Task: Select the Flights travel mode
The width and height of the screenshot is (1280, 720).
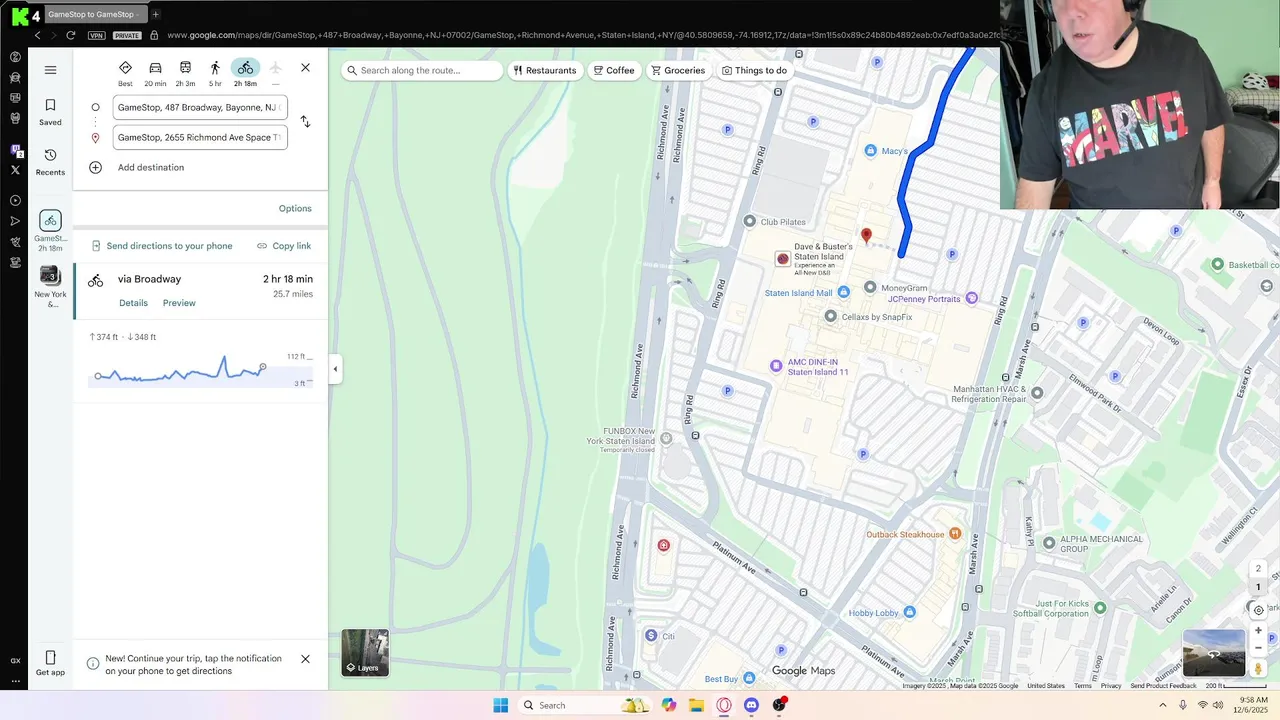Action: pyautogui.click(x=275, y=73)
